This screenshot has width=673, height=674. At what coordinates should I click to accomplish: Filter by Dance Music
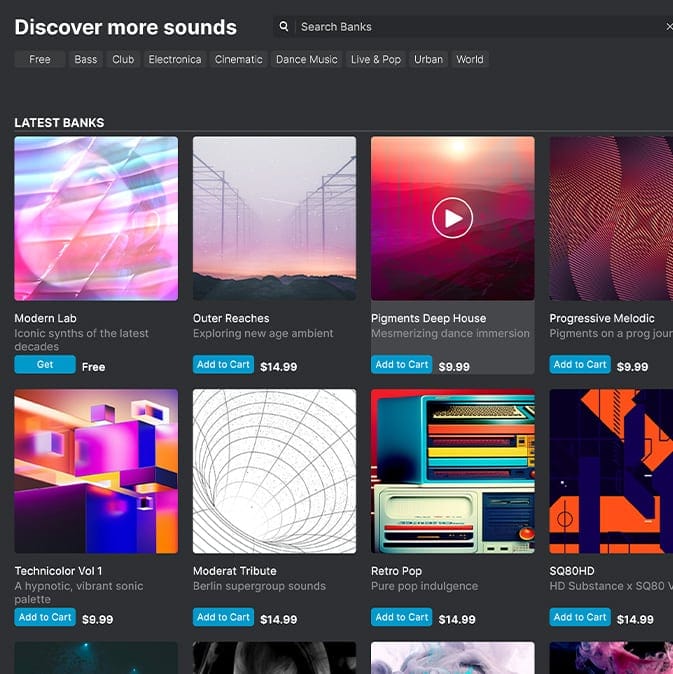pyautogui.click(x=307, y=60)
